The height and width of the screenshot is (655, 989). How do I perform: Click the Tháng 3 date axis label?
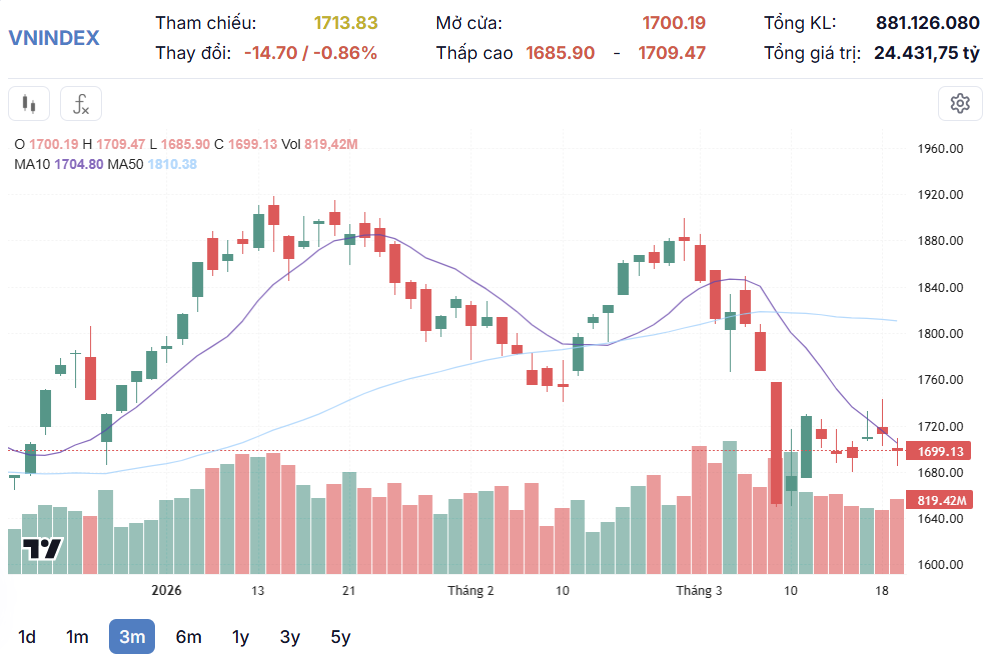699,591
